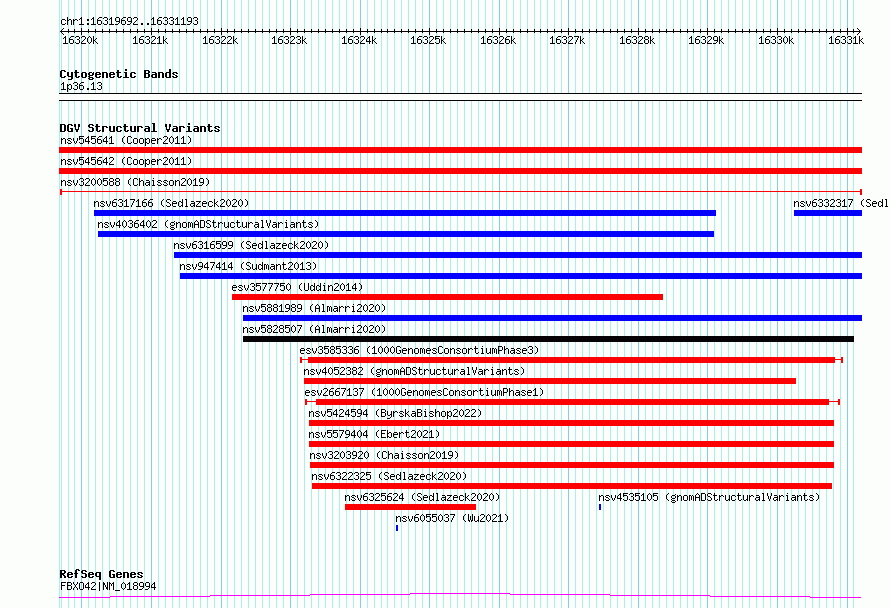Click the 16325k ruler tick label
The height and width of the screenshot is (608, 890).
(x=428, y=40)
